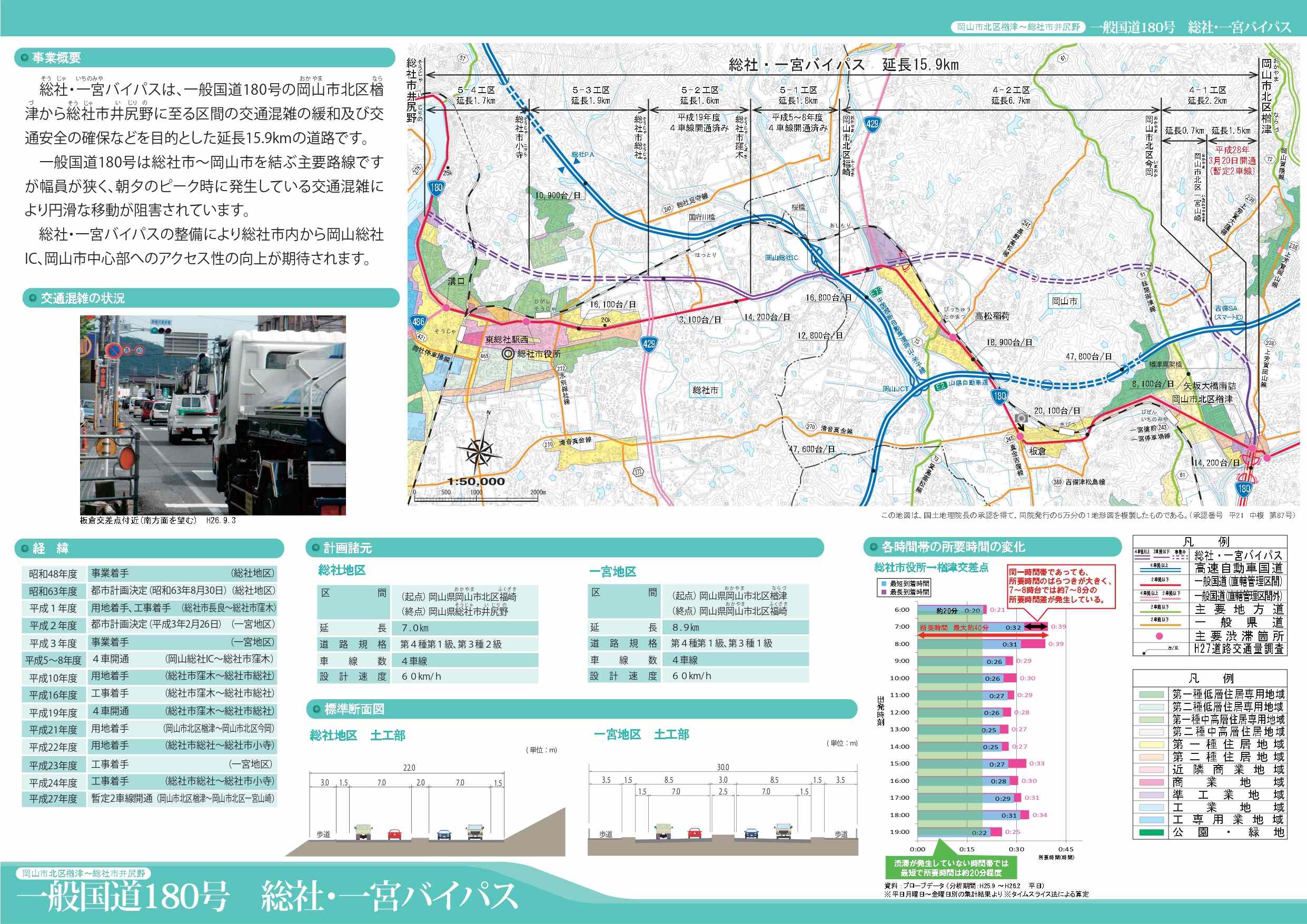Click the bullet icon of 事業概要 header
The width and height of the screenshot is (1307, 924).
pyautogui.click(x=24, y=57)
